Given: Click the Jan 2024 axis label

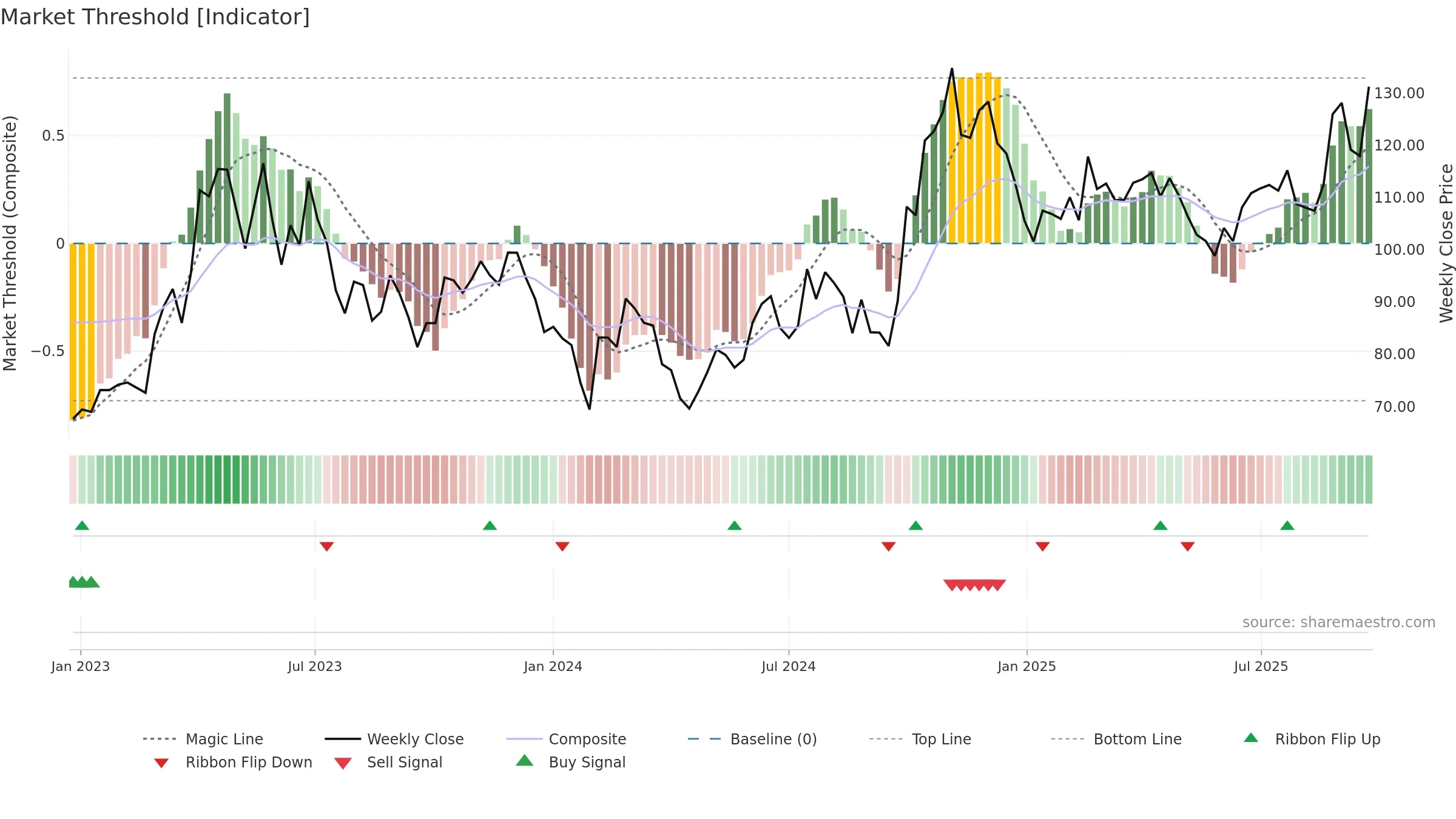Looking at the screenshot, I should 553,667.
